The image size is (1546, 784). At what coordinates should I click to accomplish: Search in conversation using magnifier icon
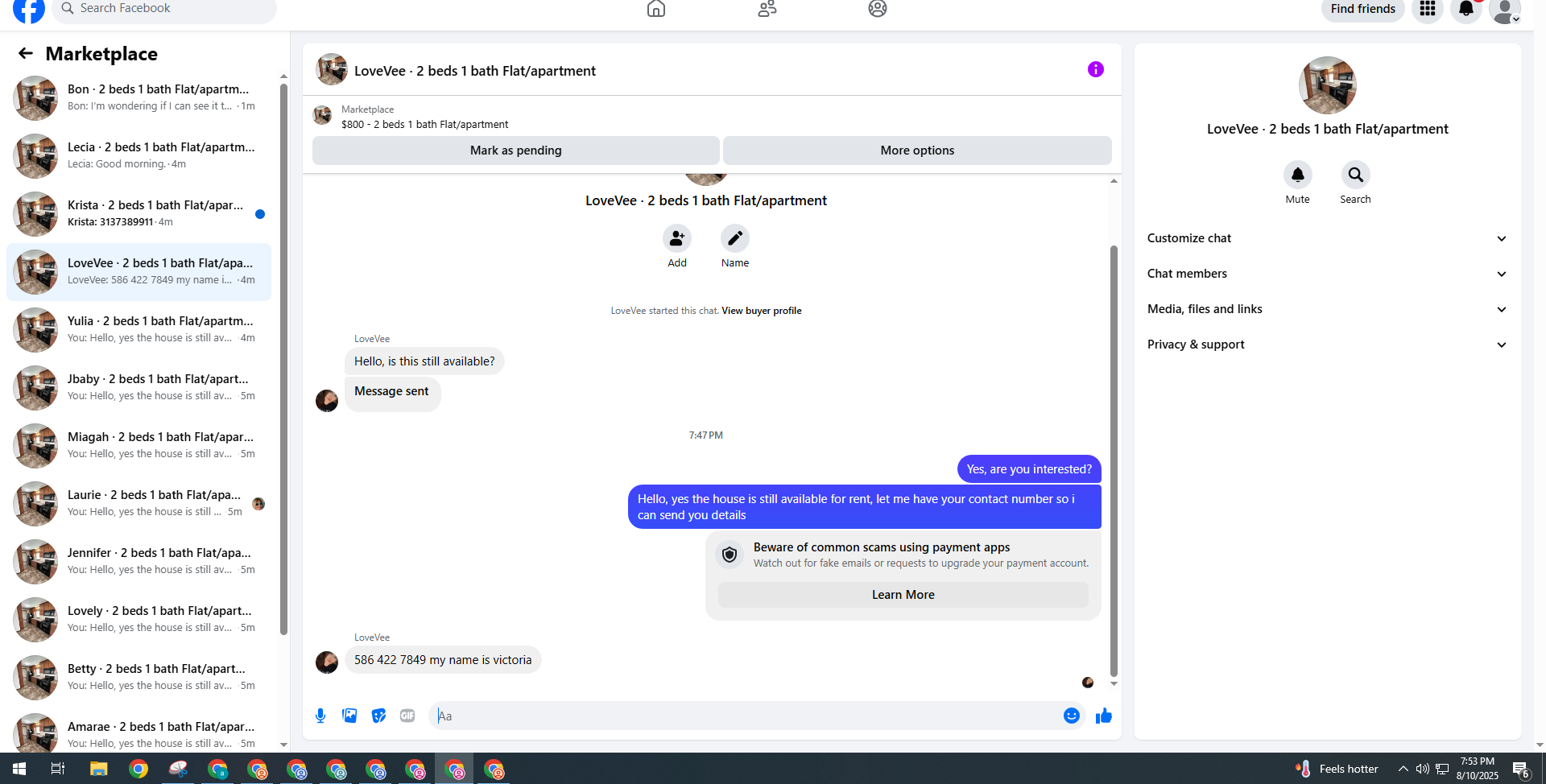1356,175
